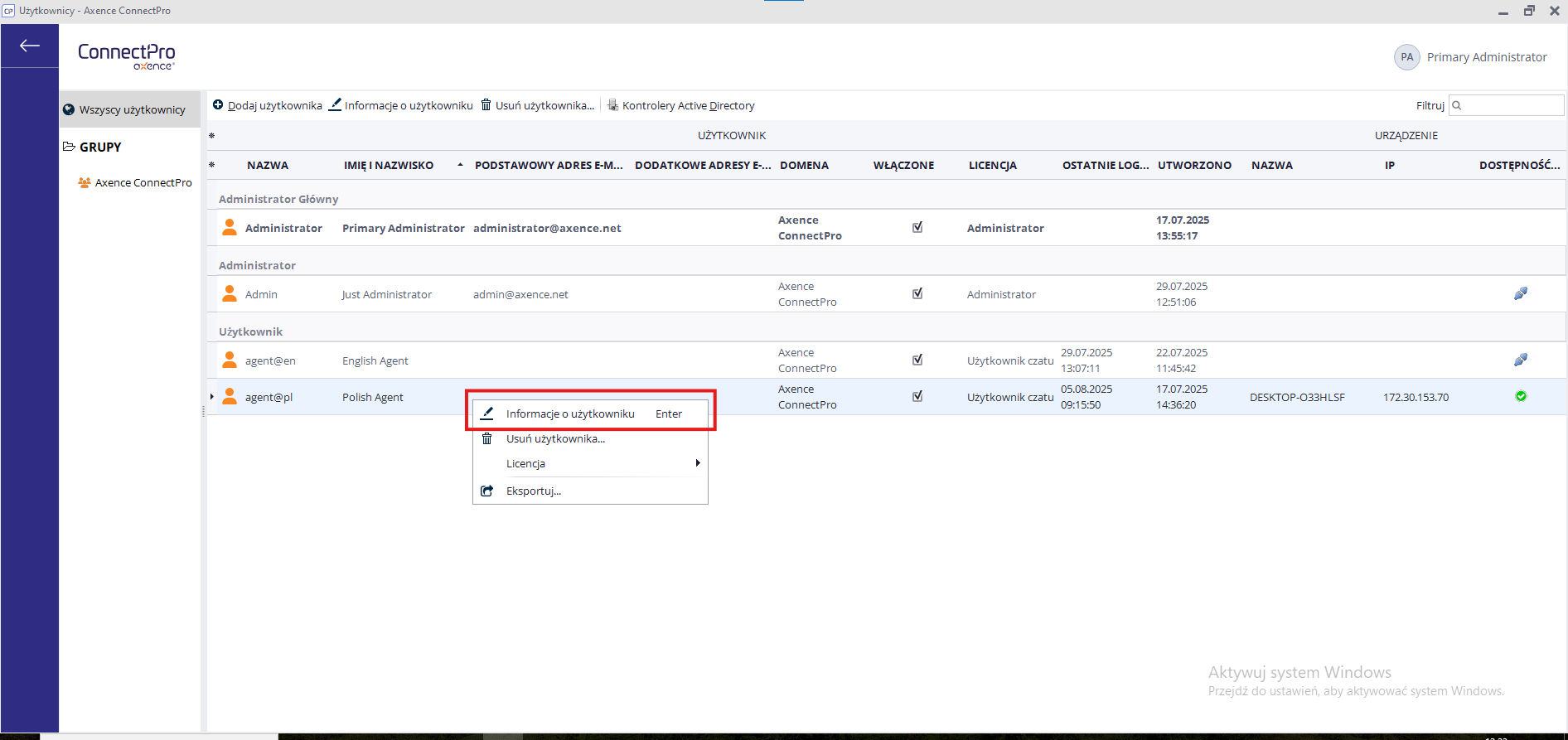The height and width of the screenshot is (740, 1568).
Task: Click the agent@pl user icon
Action: (x=230, y=396)
